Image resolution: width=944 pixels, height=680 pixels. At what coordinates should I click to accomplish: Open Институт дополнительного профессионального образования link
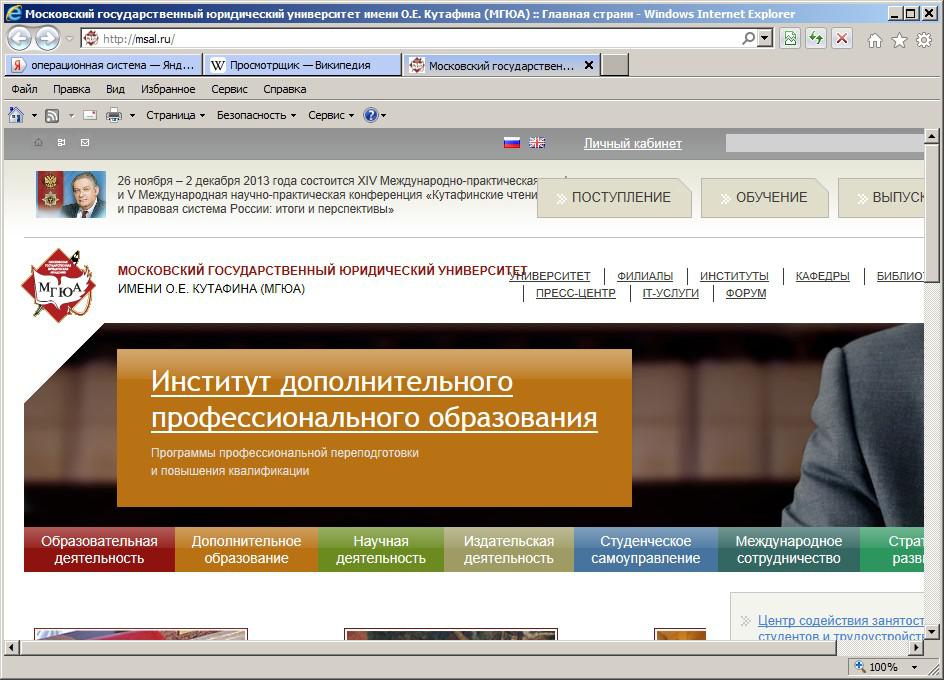coord(374,399)
